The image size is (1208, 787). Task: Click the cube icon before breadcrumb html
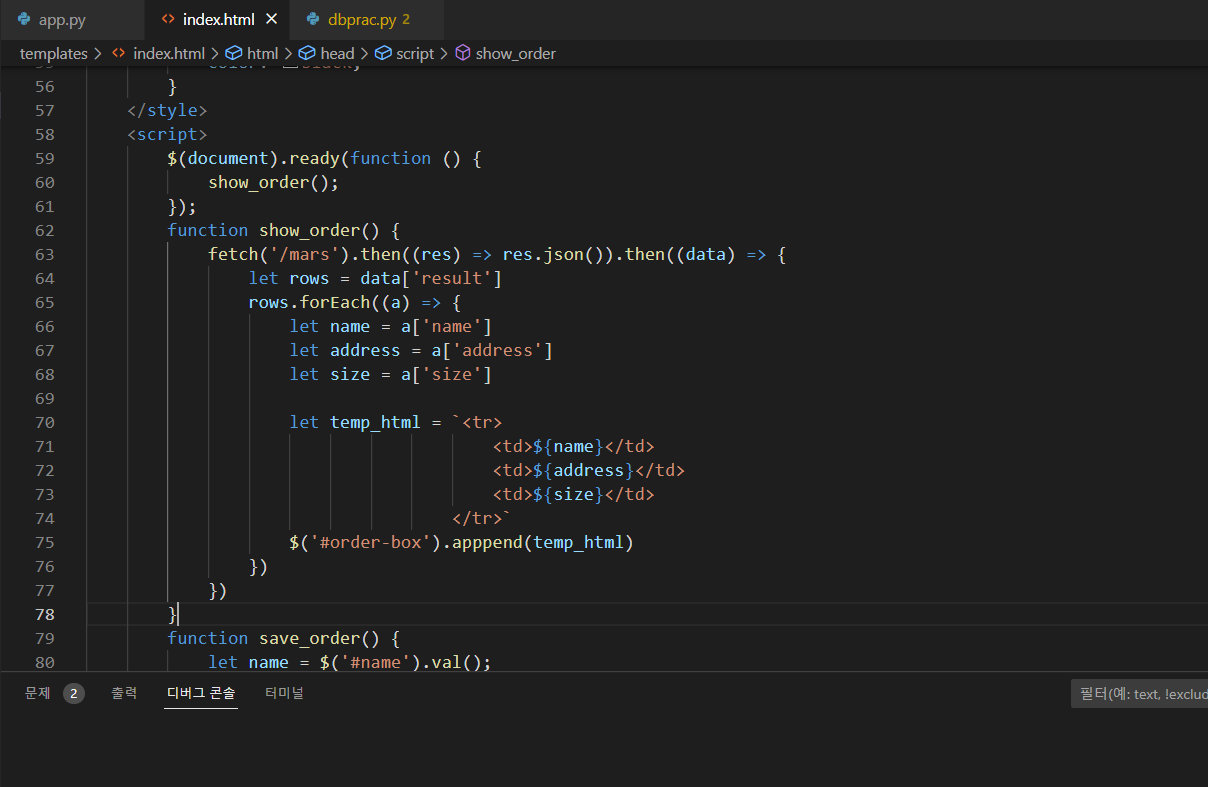coord(233,54)
